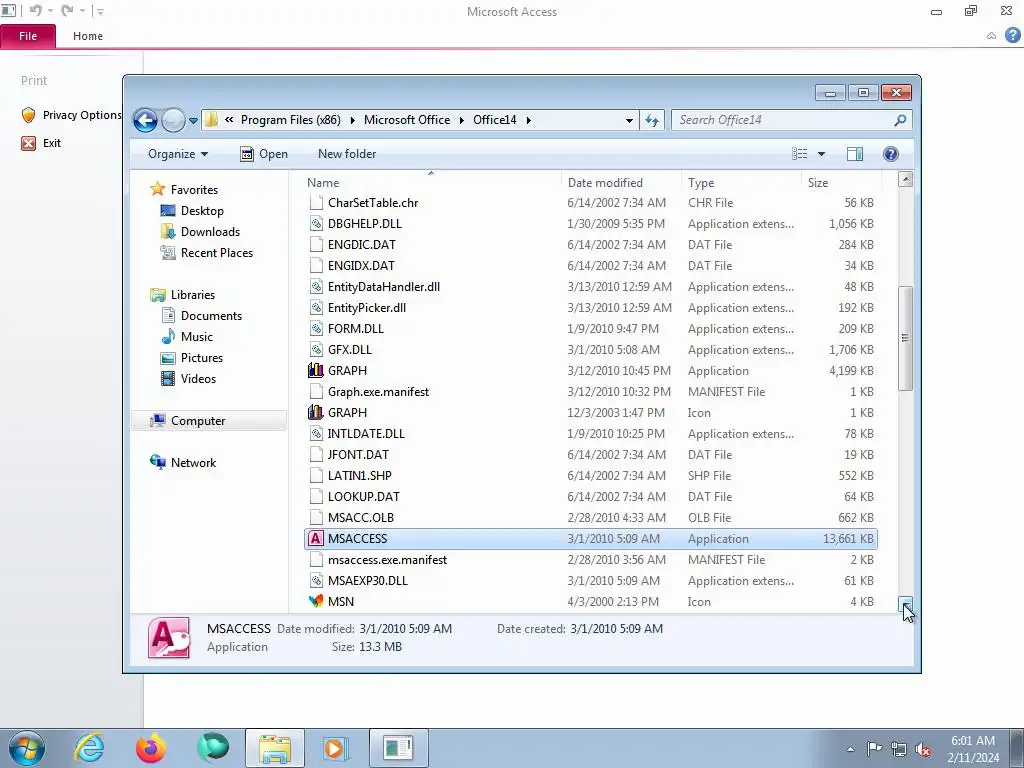Screen dimensions: 1024x768
Task: Select Network in navigation pane
Action: (184, 463)
